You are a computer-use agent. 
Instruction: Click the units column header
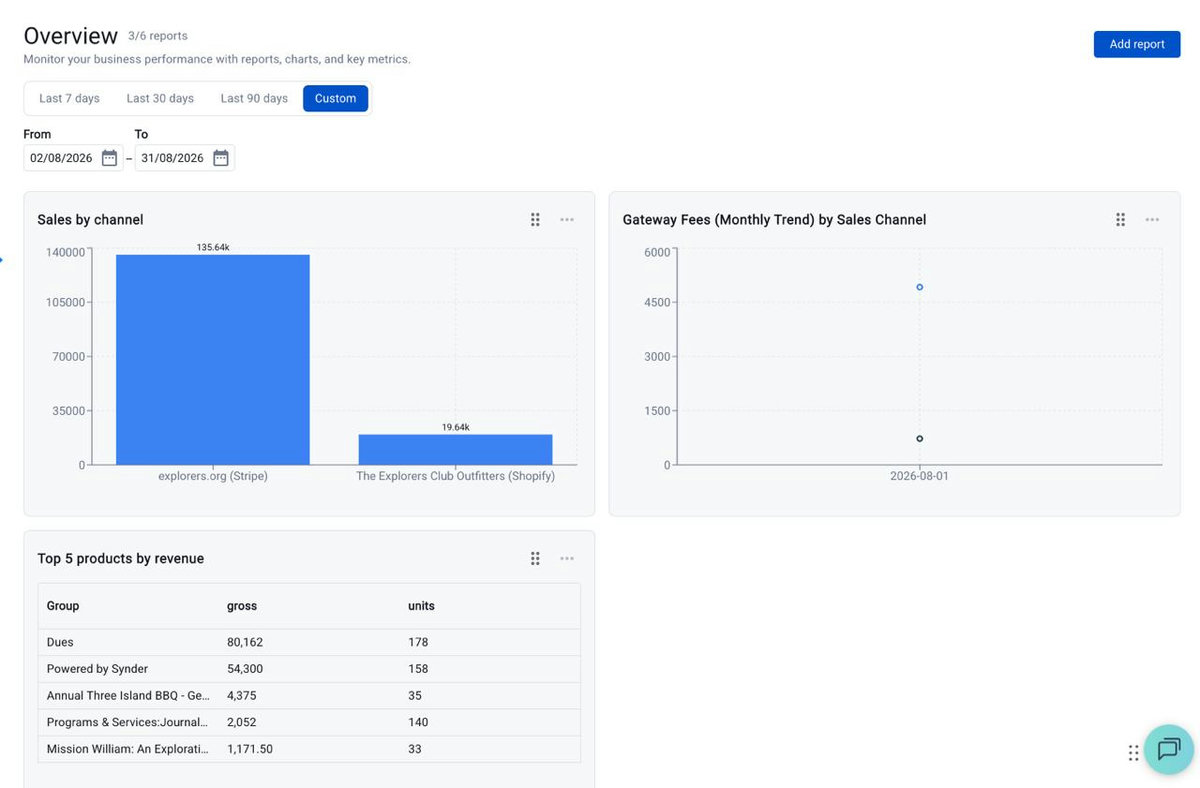coord(421,606)
